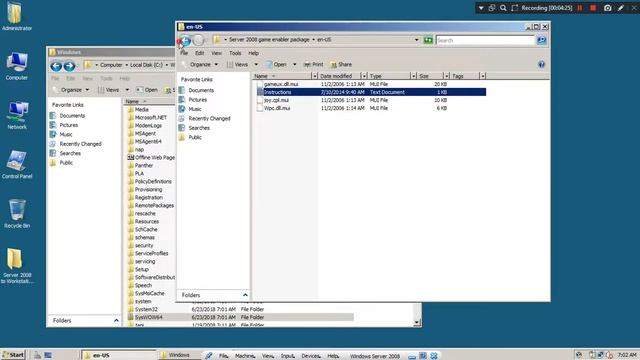Screen dimensions: 640x360
Task: Expand the Folders pane in en-US window
Action: [245, 295]
